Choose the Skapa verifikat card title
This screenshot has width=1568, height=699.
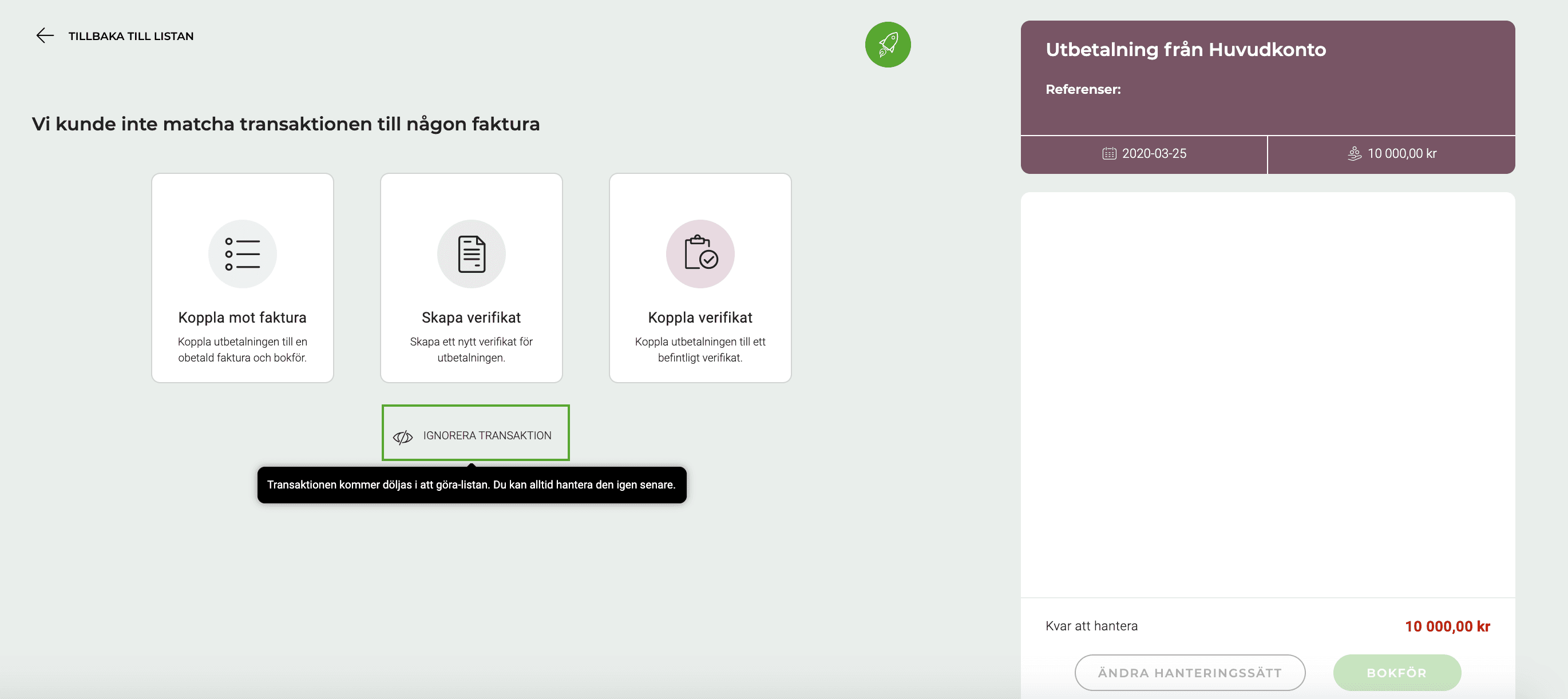[x=471, y=317]
